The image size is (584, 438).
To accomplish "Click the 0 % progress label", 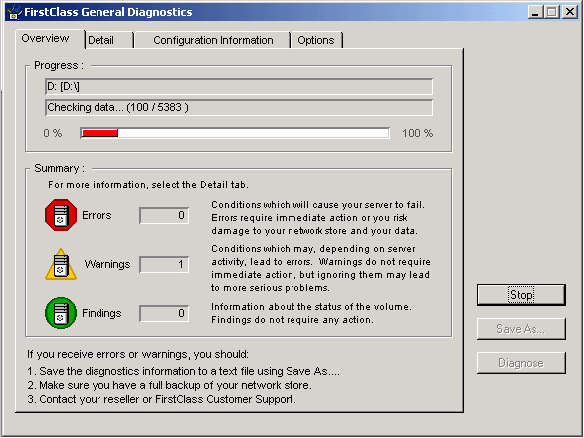I will pos(53,133).
